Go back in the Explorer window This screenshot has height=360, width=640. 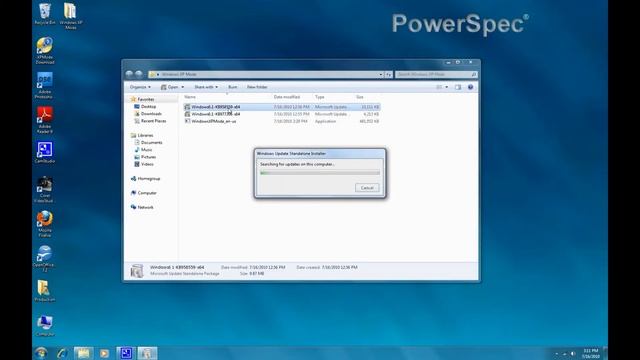click(x=129, y=74)
